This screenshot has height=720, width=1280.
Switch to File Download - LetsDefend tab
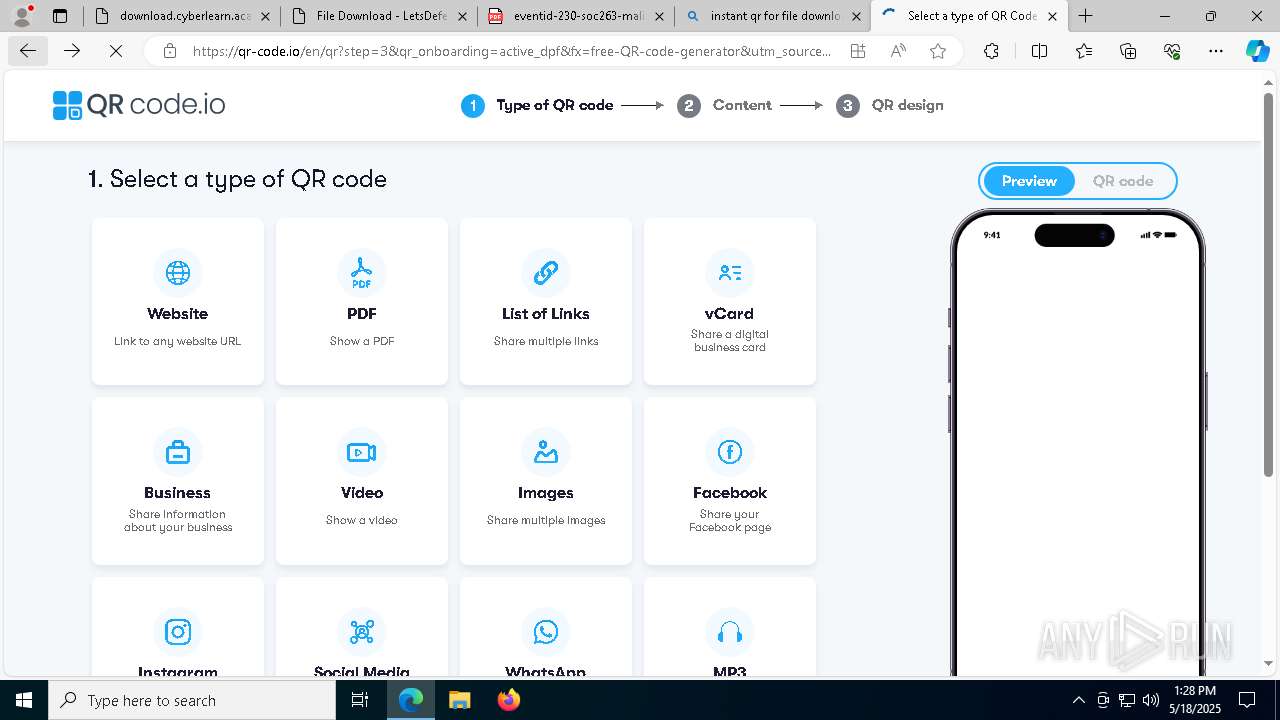click(x=378, y=16)
